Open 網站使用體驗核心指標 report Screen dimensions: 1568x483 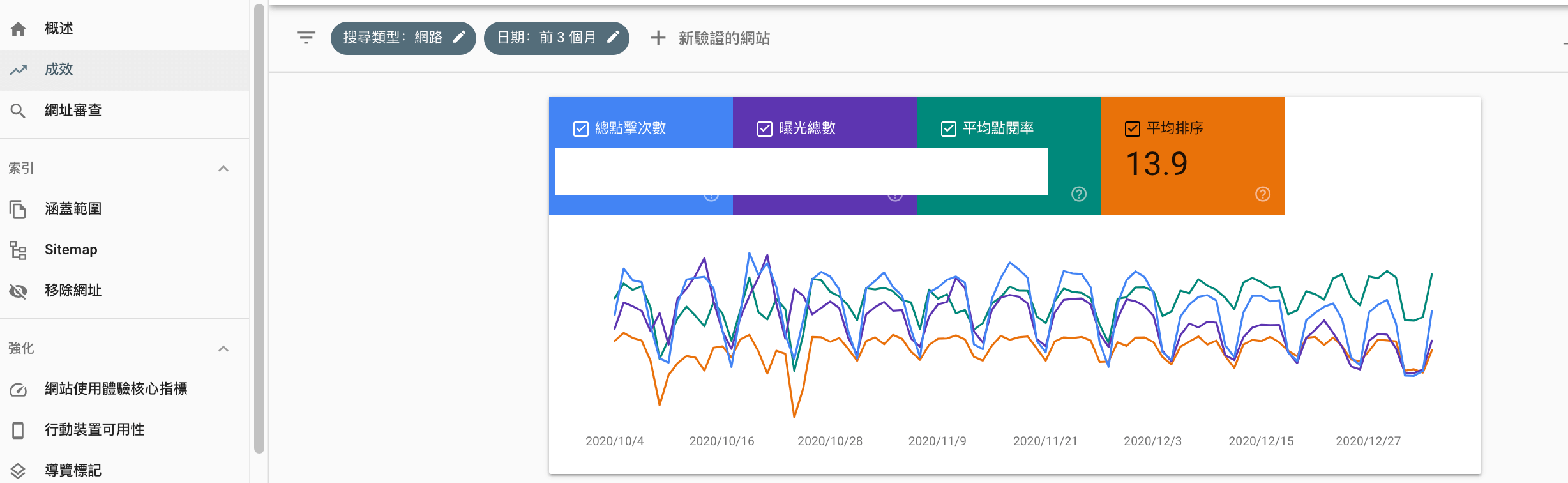[124, 389]
